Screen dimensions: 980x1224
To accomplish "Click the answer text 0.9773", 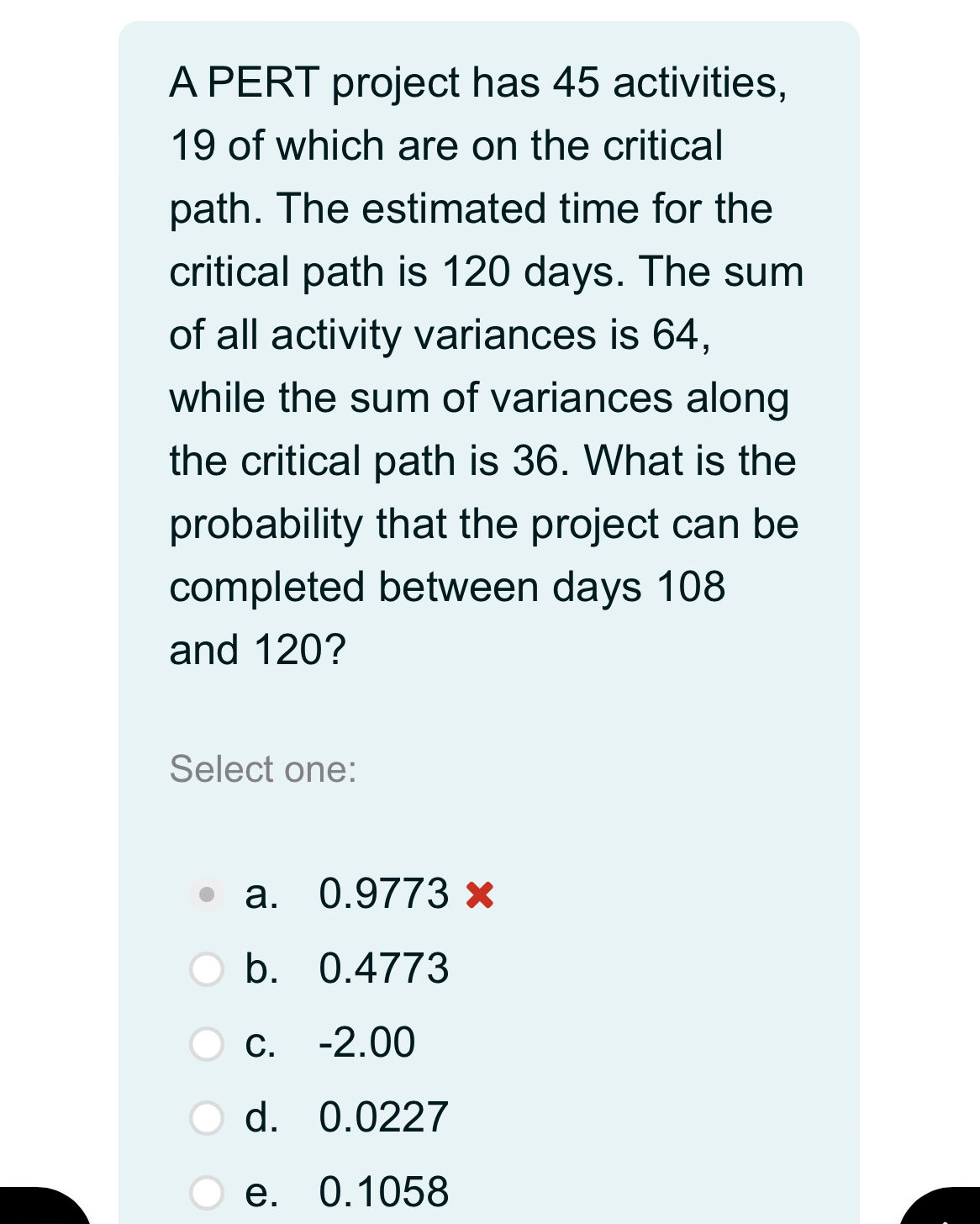I will [x=385, y=894].
